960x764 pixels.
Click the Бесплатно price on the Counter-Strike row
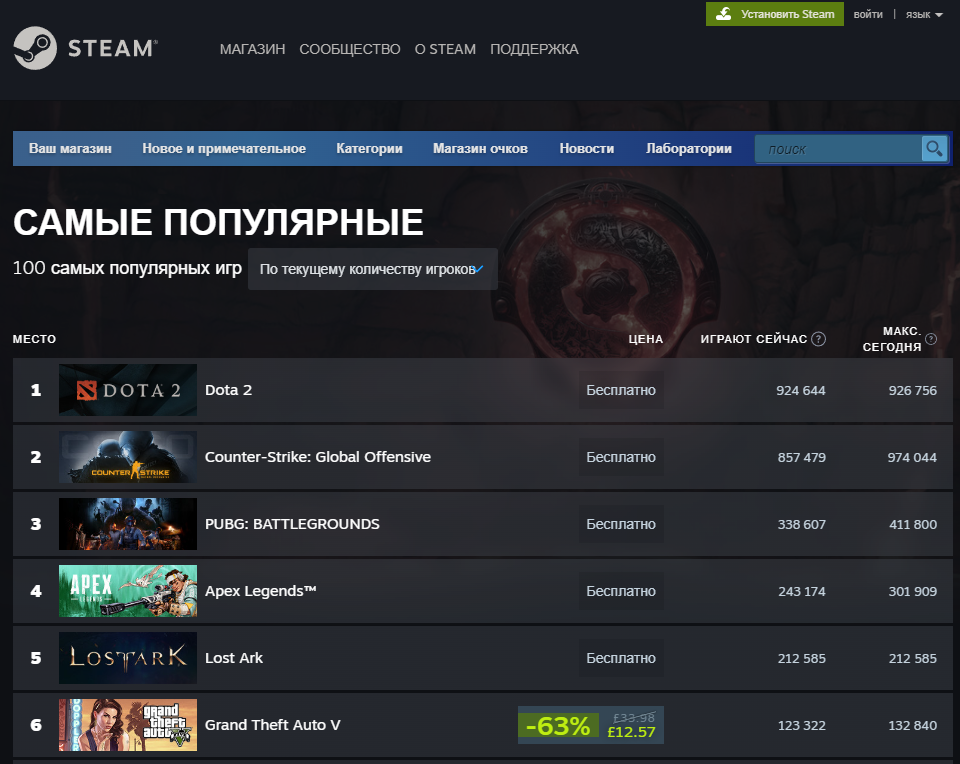(621, 457)
